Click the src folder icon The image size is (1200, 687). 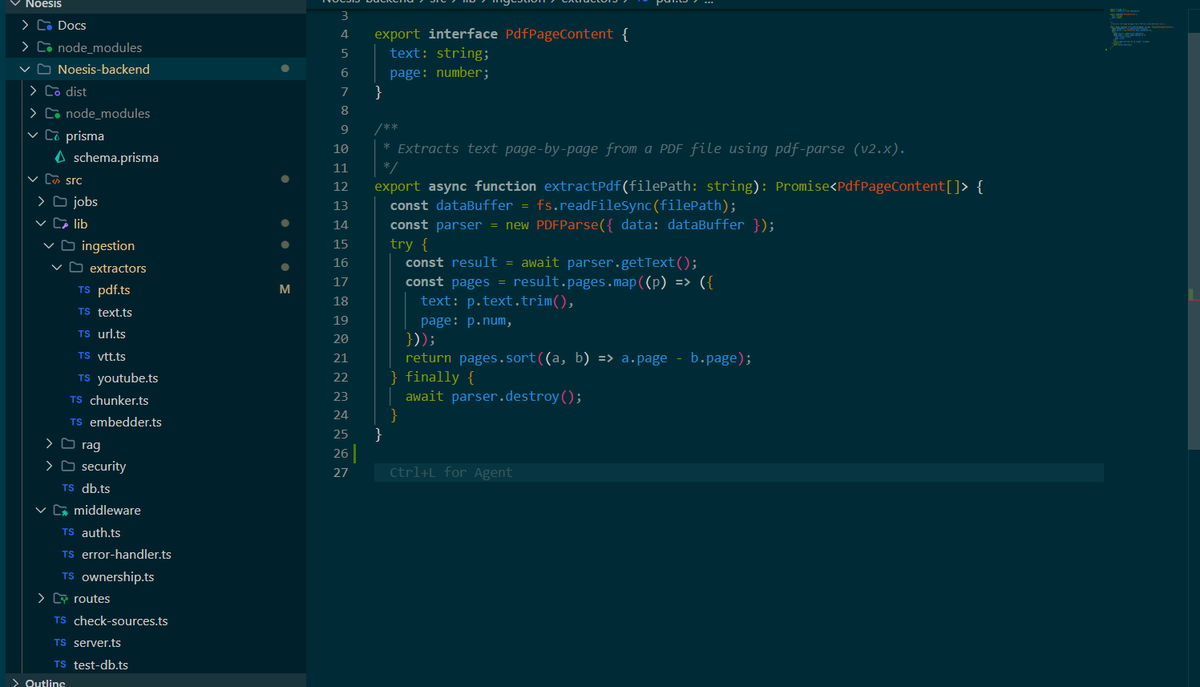[52, 180]
